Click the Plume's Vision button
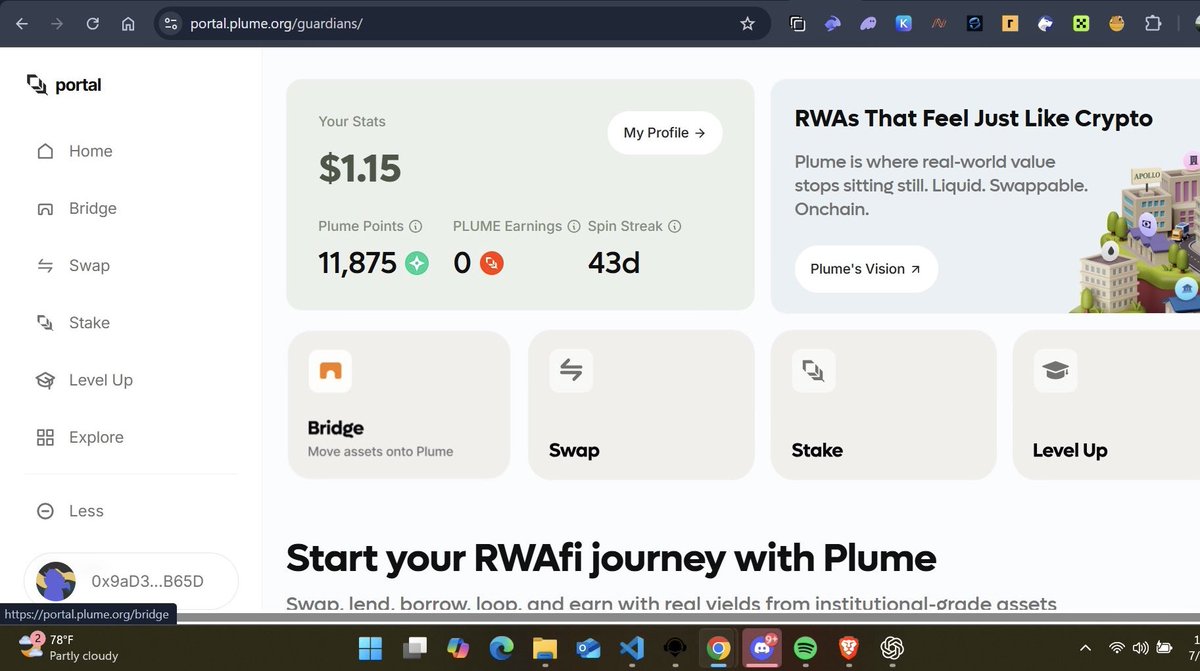Viewport: 1200px width, 671px height. [866, 269]
